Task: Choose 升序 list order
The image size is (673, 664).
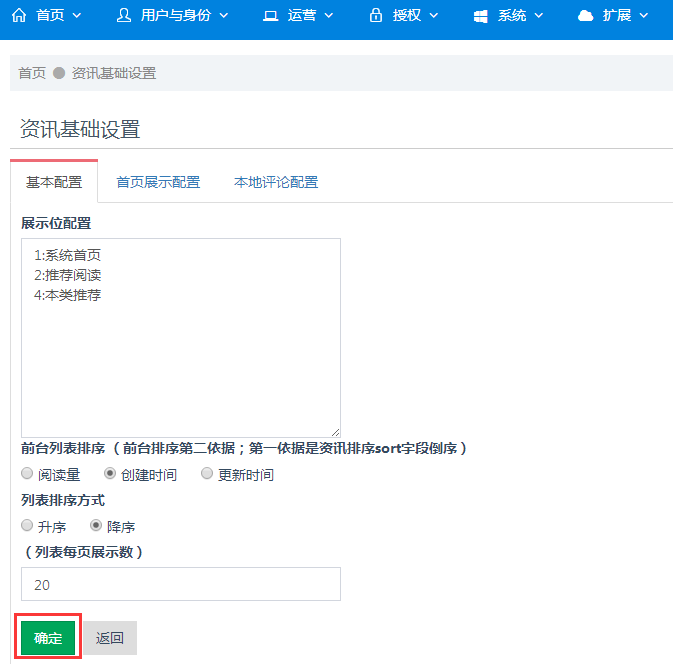Action: coord(27,525)
